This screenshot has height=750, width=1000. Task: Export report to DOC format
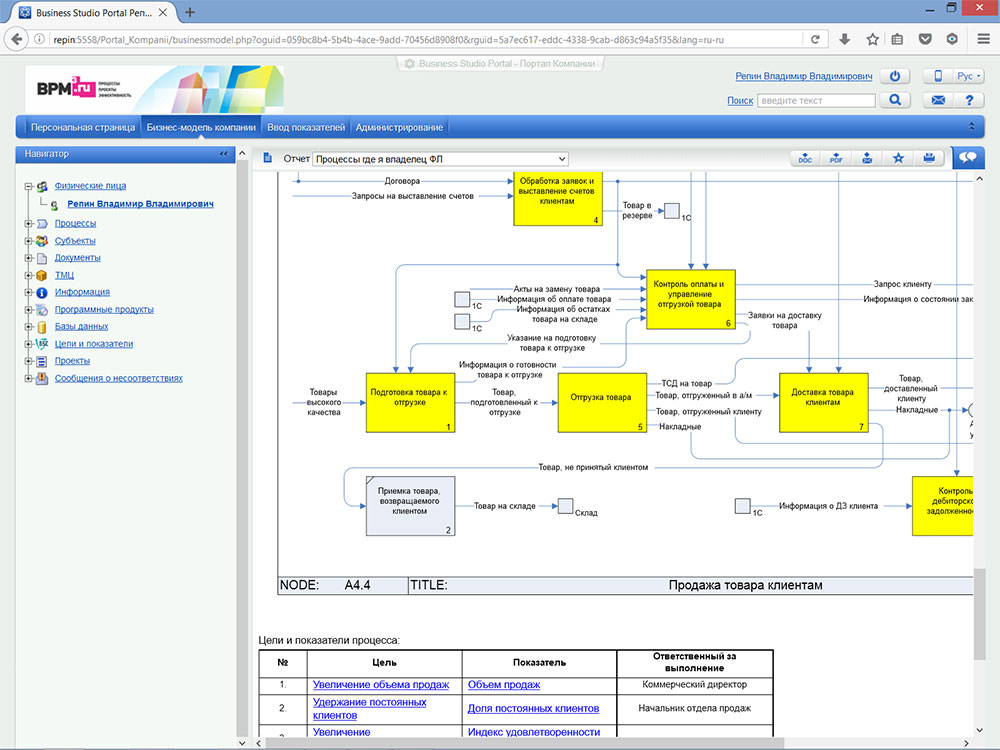pyautogui.click(x=805, y=158)
